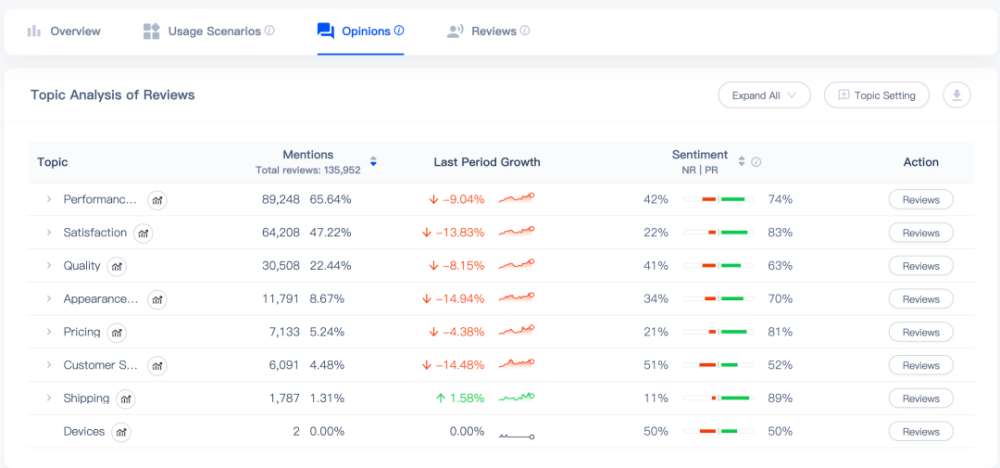Viewport: 1000px width, 468px height.
Task: Click Performance growth sparkline
Action: (517, 198)
